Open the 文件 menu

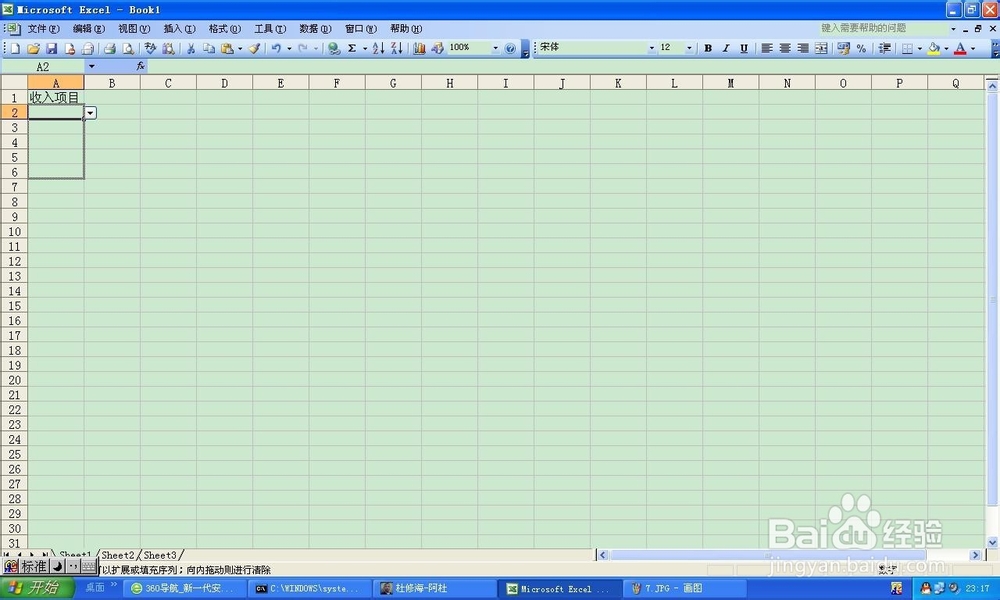(43, 29)
